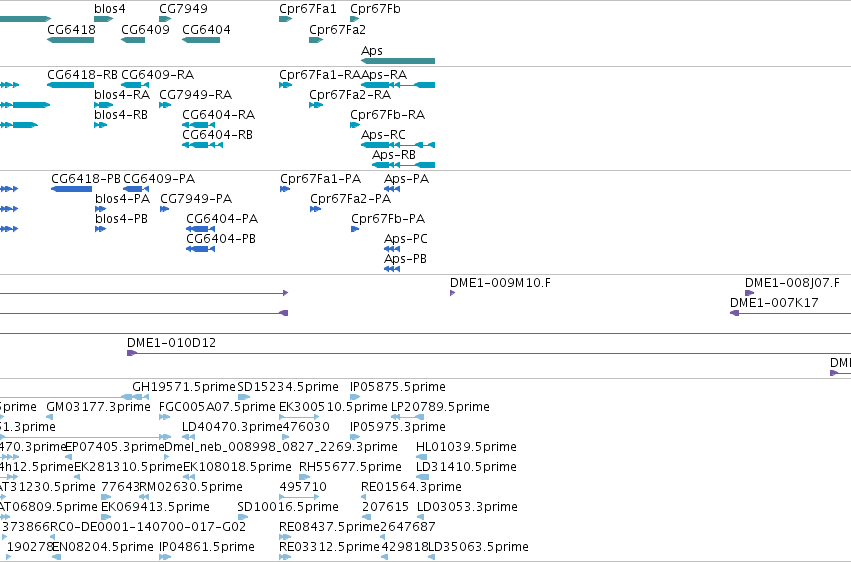Click the CG6409 gene label
This screenshot has width=851, height=562.
(145, 29)
